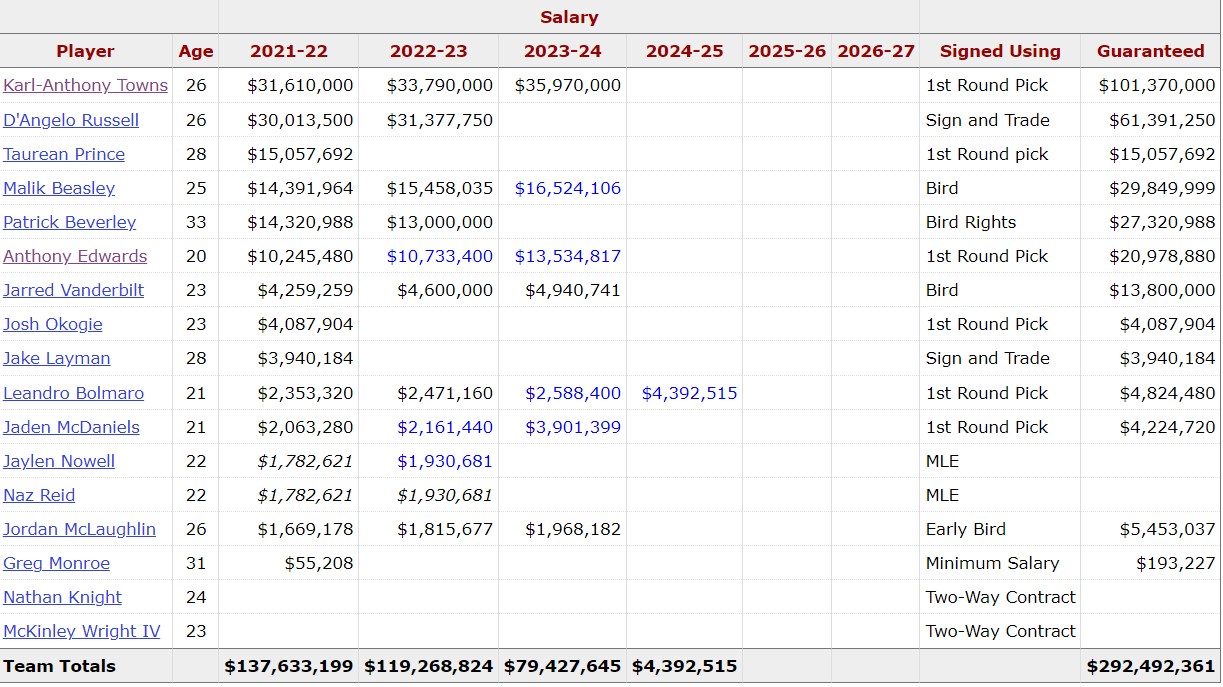Click Bolmaro's $4,392,515 2024-25 salary

coord(690,393)
